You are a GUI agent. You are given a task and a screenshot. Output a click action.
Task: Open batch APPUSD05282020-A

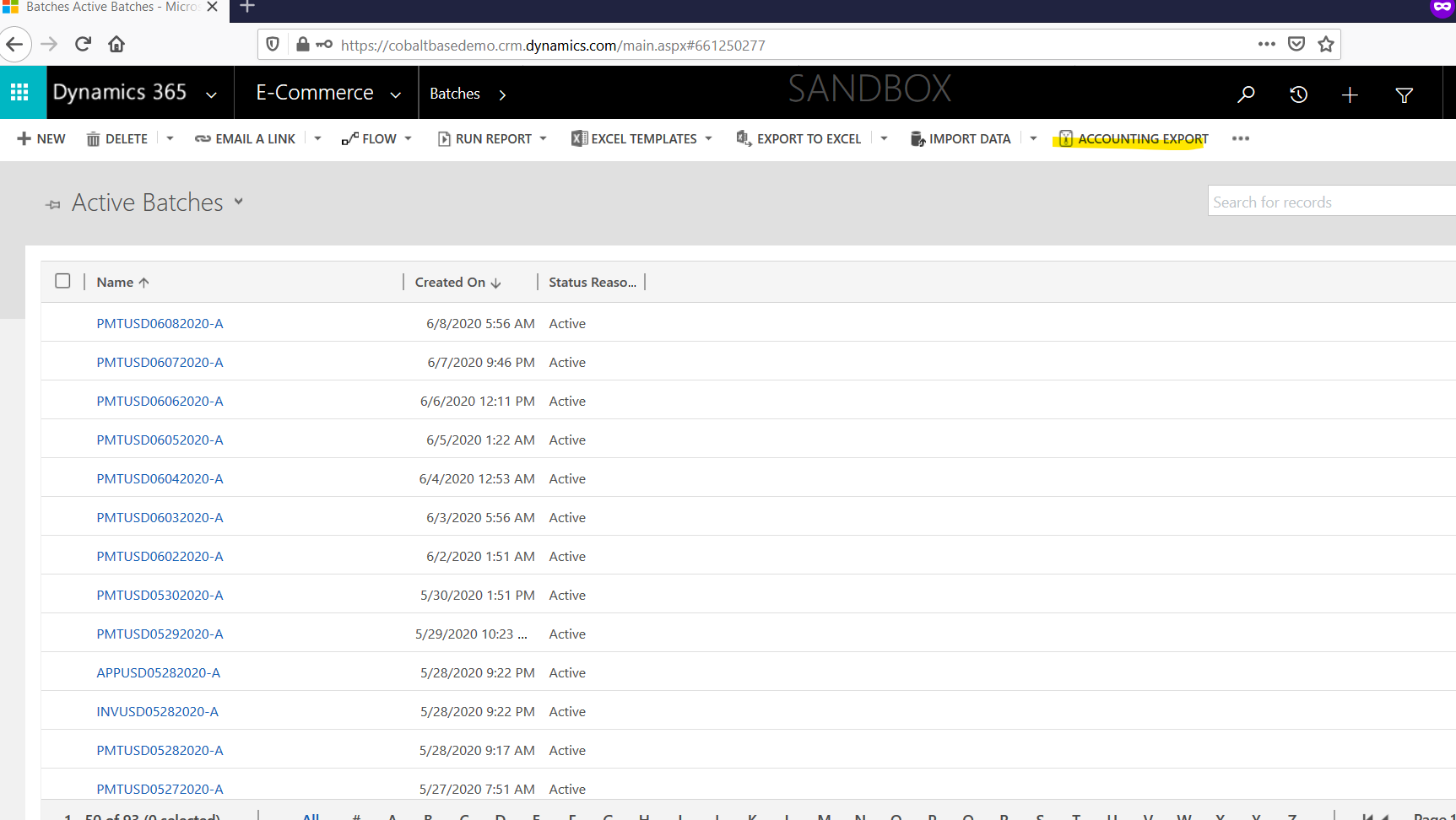click(158, 672)
